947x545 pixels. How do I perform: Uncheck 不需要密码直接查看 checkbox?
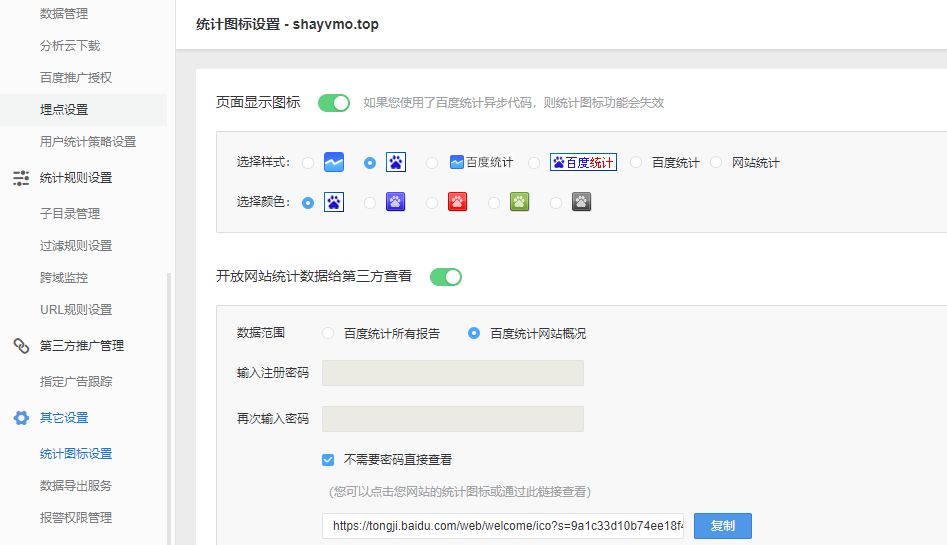[x=328, y=460]
